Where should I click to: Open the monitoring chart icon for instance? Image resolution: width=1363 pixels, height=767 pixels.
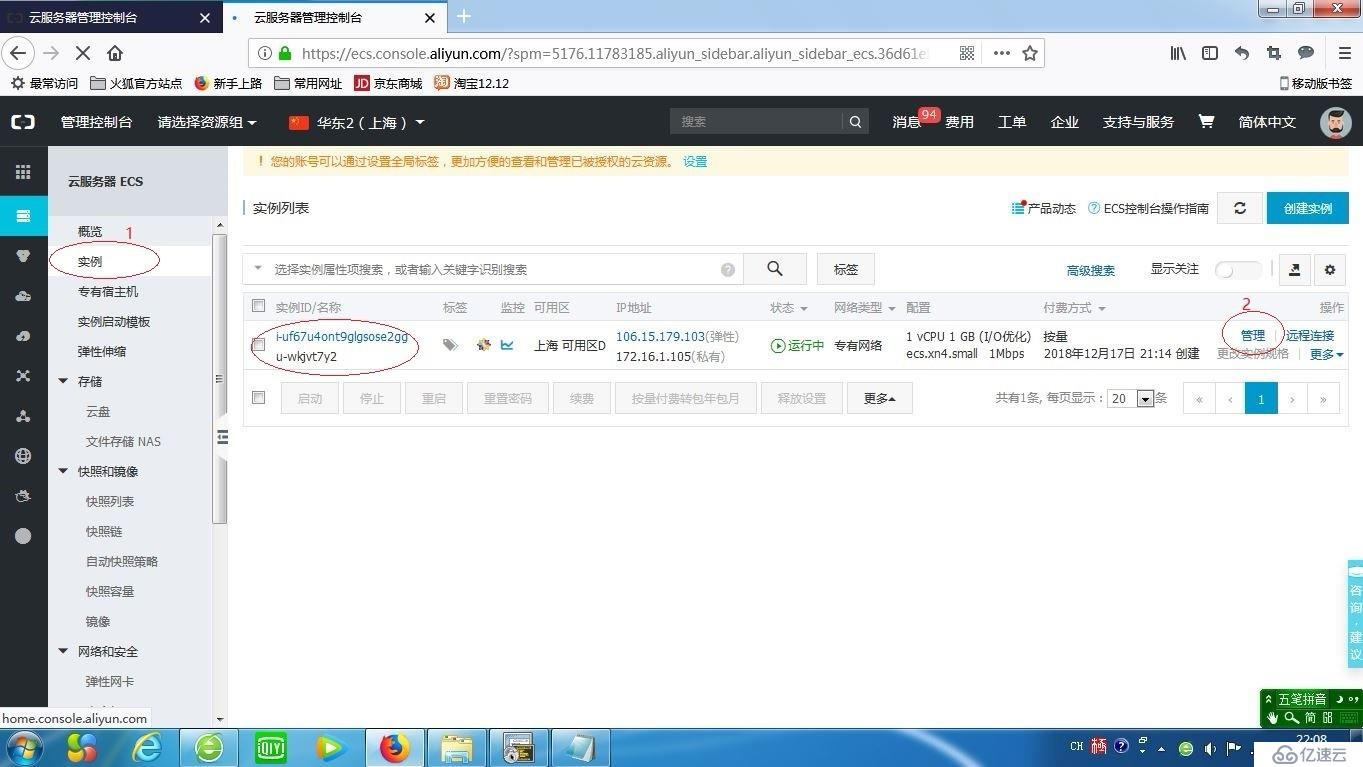(x=507, y=345)
